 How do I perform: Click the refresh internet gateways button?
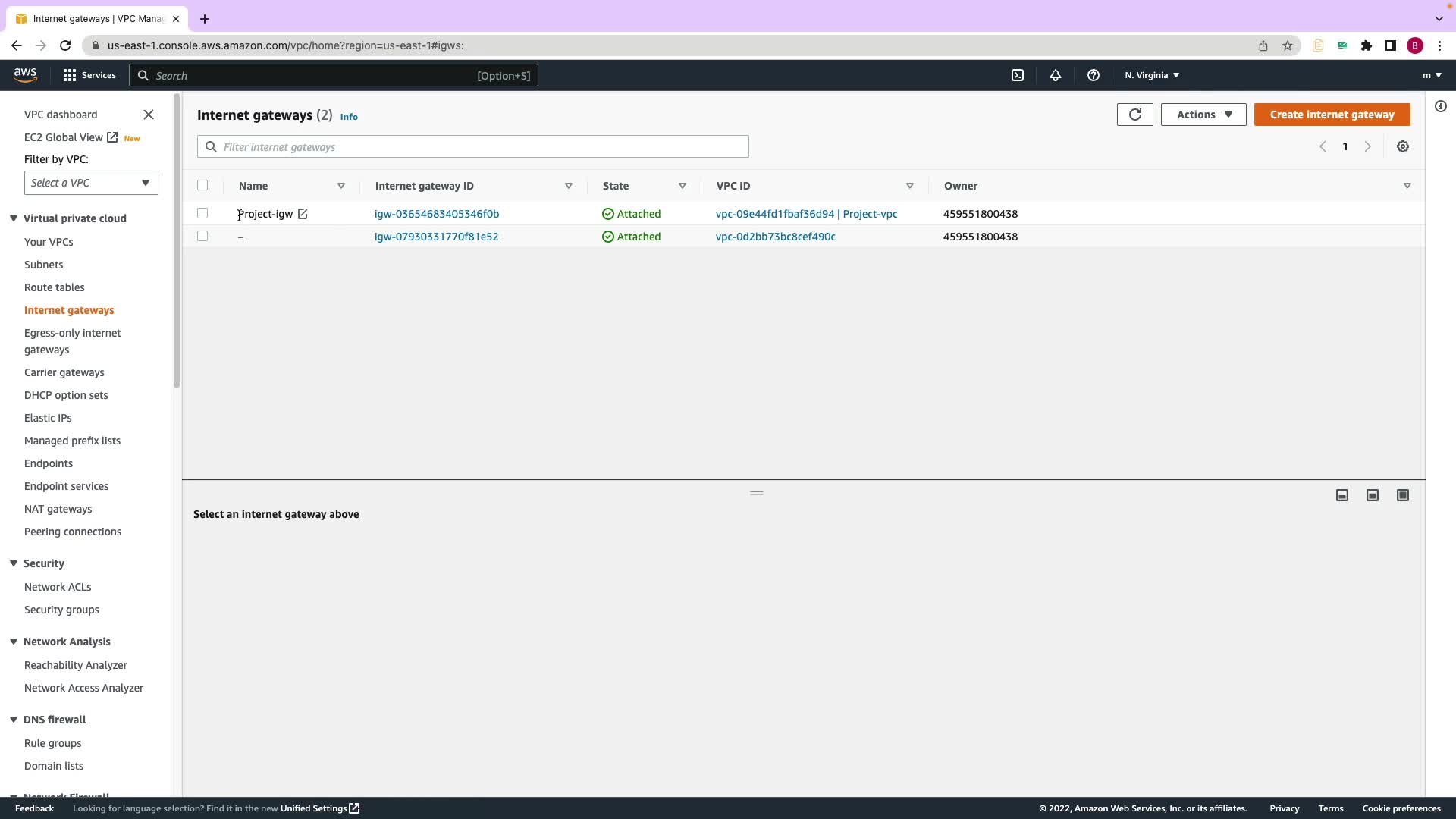tap(1134, 115)
